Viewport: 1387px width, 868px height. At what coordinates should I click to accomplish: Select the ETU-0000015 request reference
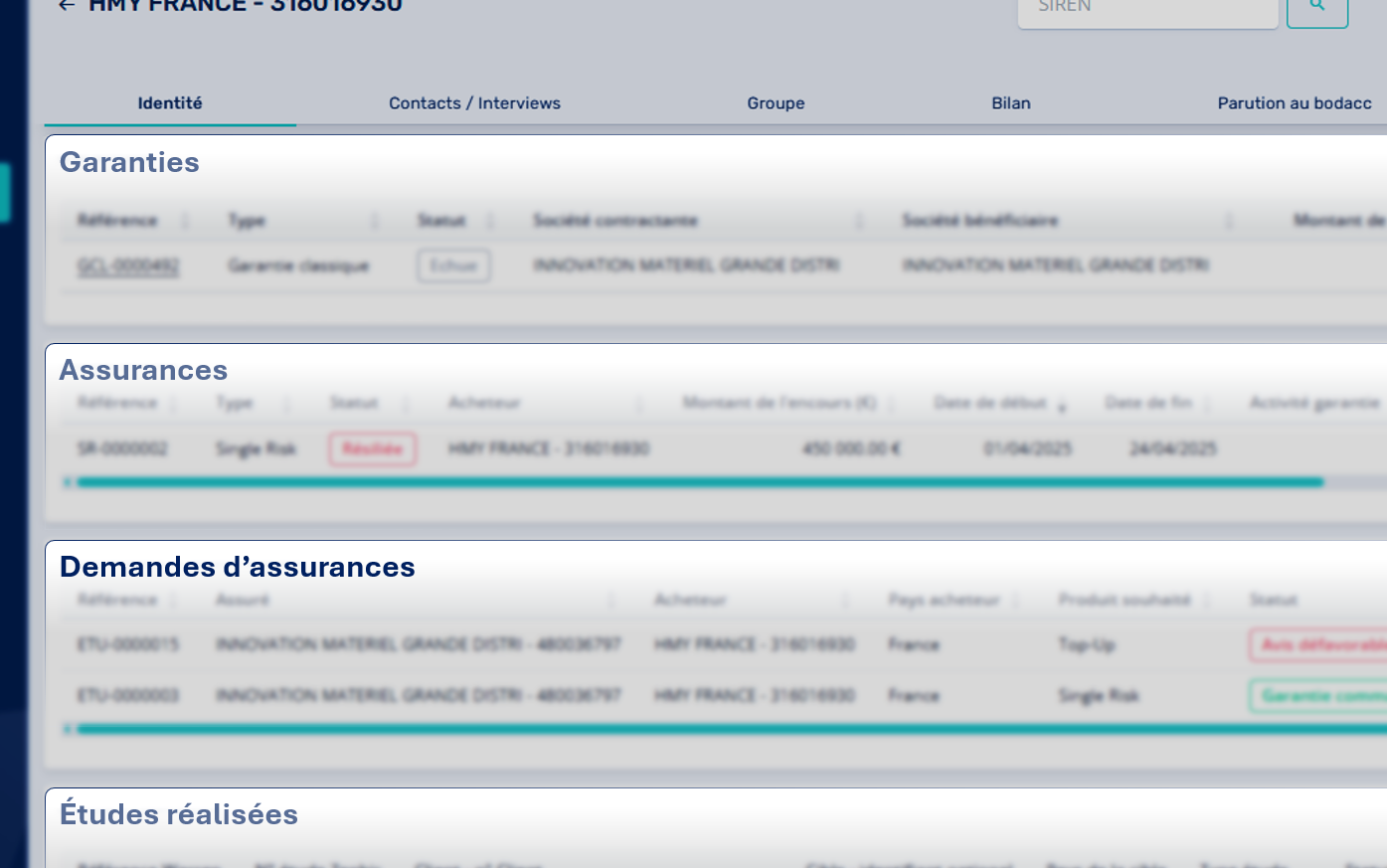(x=128, y=644)
